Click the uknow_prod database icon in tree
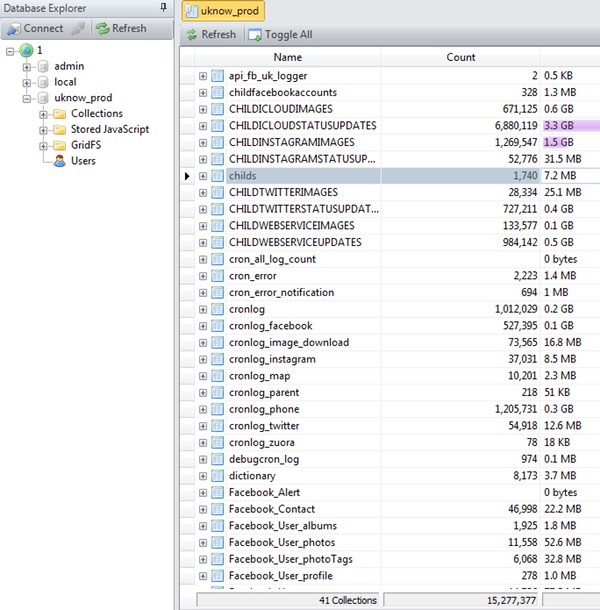The height and width of the screenshot is (610, 600). point(43,98)
